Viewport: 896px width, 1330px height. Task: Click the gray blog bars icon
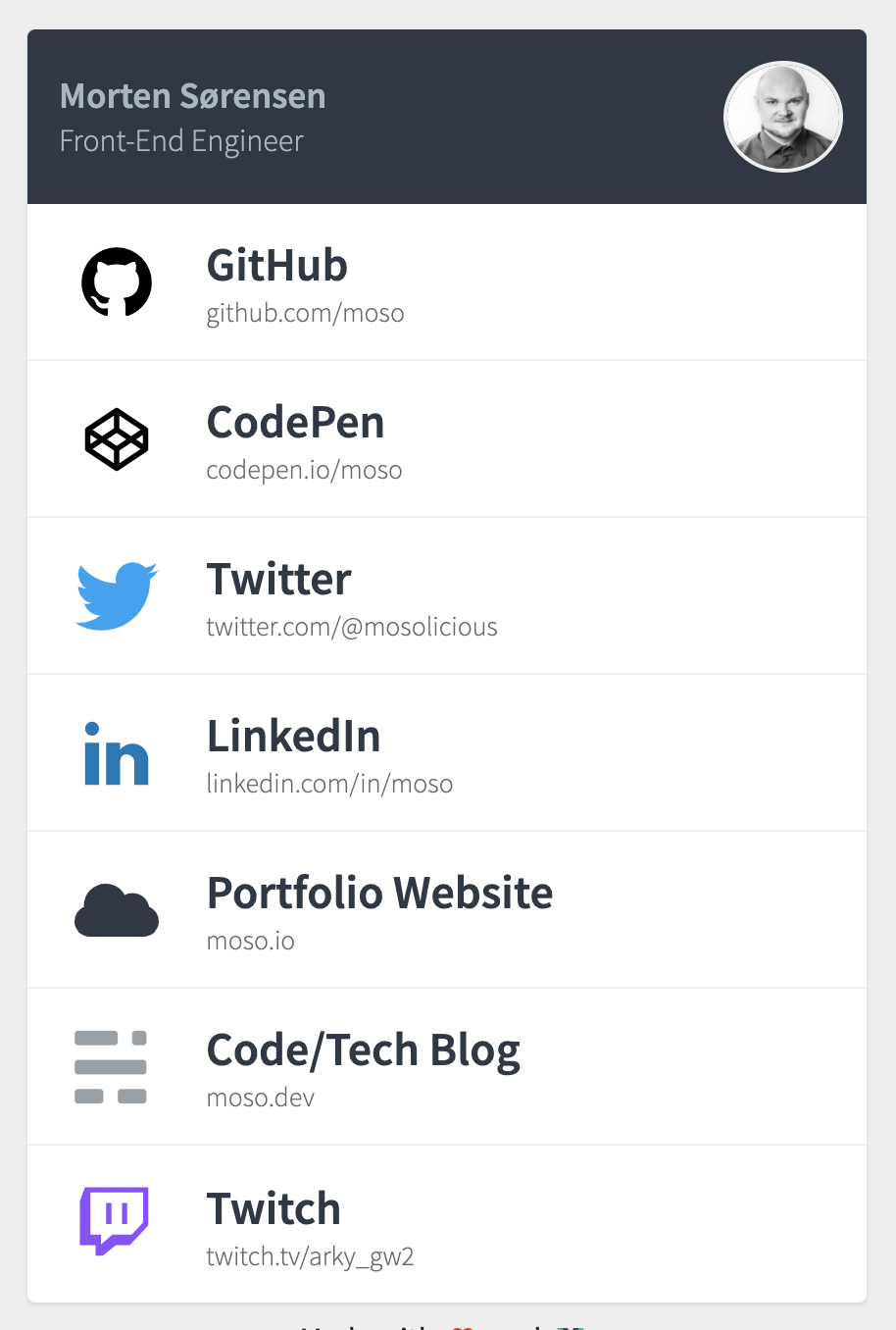[111, 1067]
